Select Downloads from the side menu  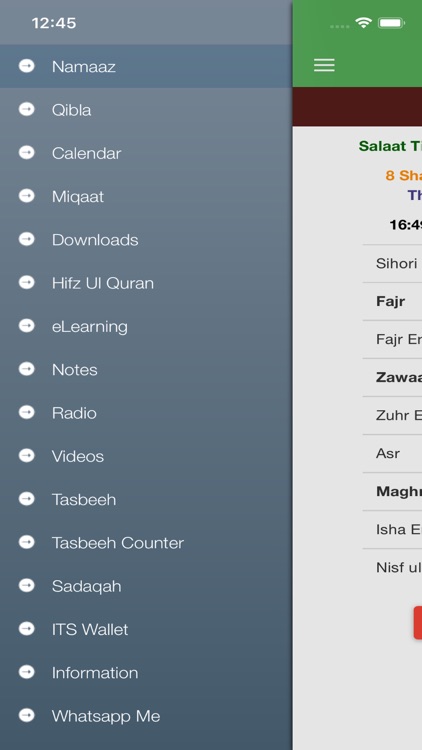pyautogui.click(x=146, y=240)
